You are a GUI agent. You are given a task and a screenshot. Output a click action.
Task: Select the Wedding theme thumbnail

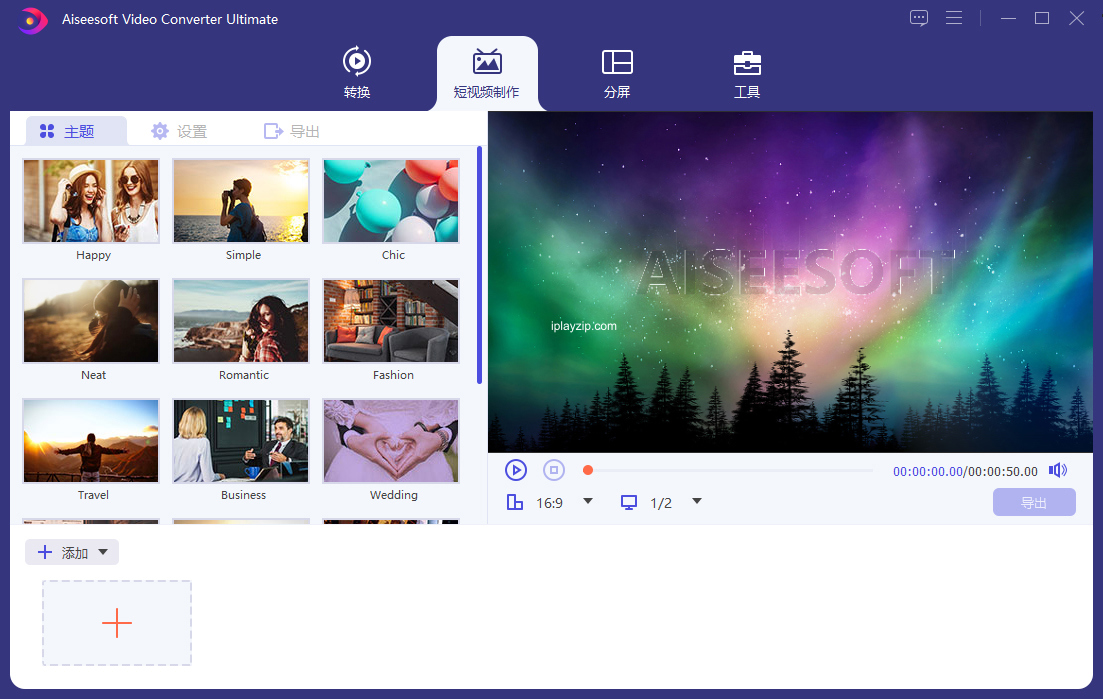tap(391, 441)
